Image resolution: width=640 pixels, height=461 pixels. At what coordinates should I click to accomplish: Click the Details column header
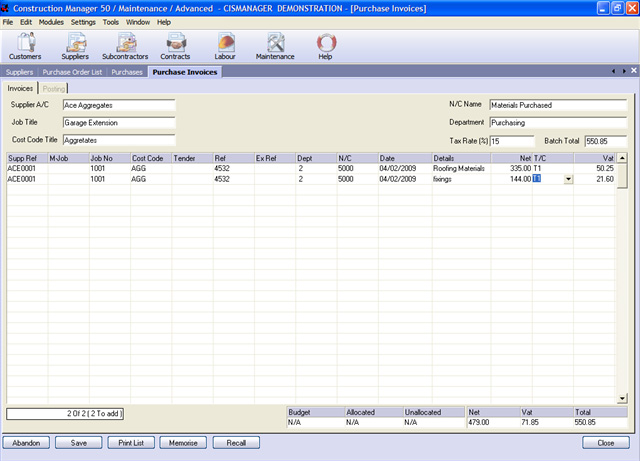coord(461,158)
